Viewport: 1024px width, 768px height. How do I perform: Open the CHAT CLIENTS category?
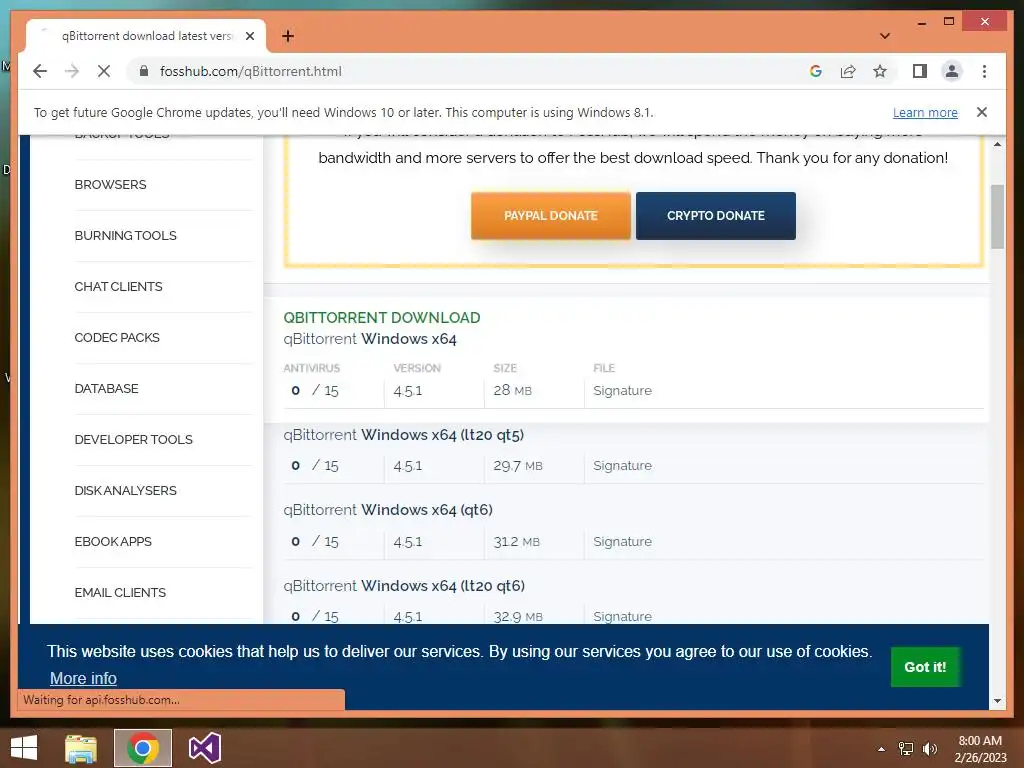[118, 287]
